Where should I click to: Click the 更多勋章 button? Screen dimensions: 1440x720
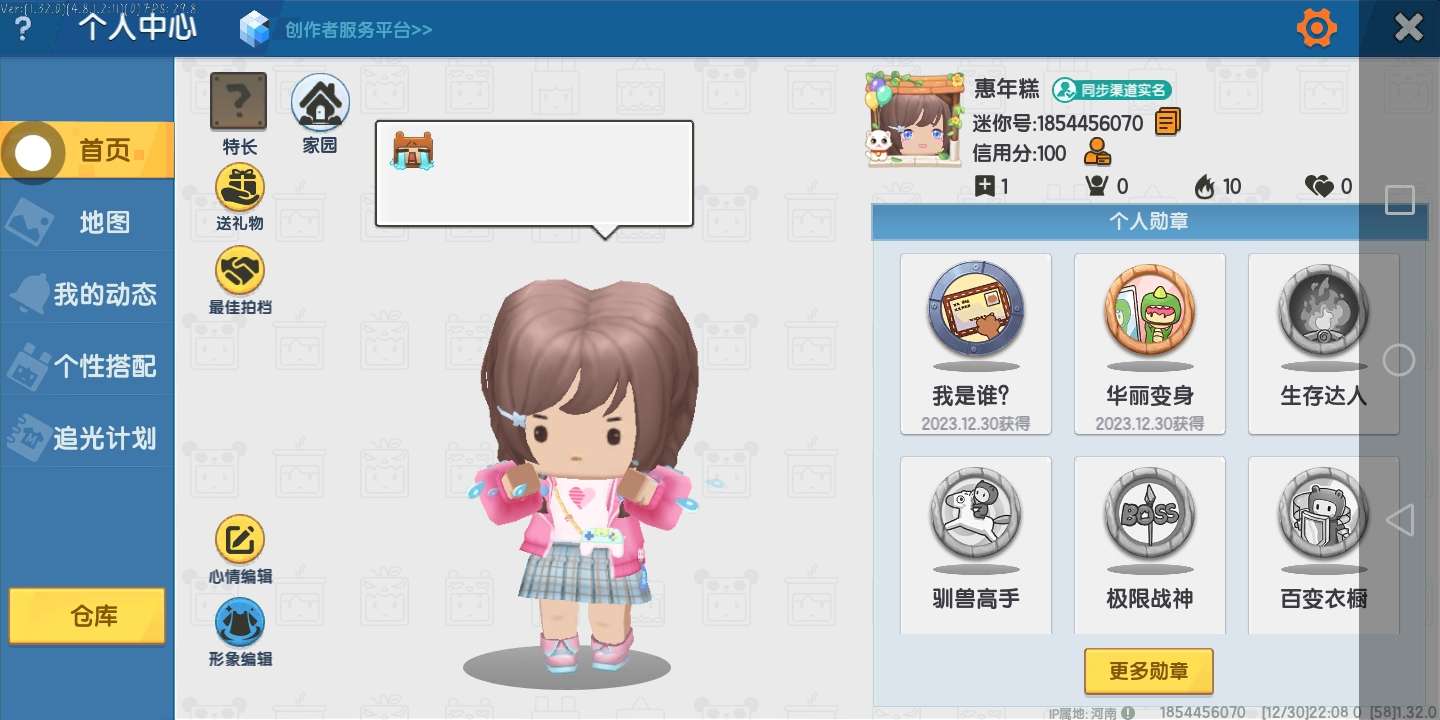click(x=1148, y=671)
